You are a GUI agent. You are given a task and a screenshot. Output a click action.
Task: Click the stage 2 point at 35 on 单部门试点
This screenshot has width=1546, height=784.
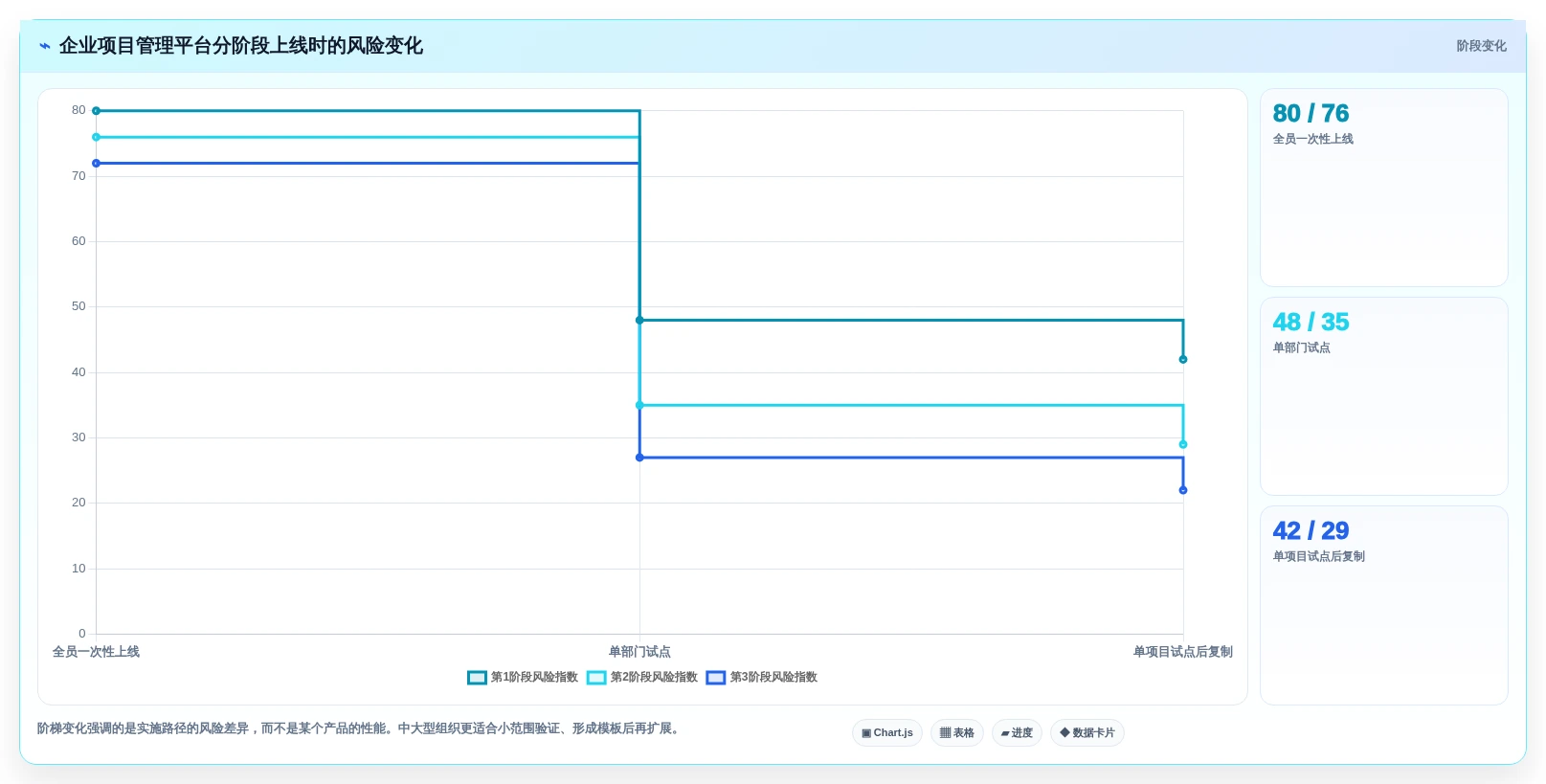click(x=639, y=405)
